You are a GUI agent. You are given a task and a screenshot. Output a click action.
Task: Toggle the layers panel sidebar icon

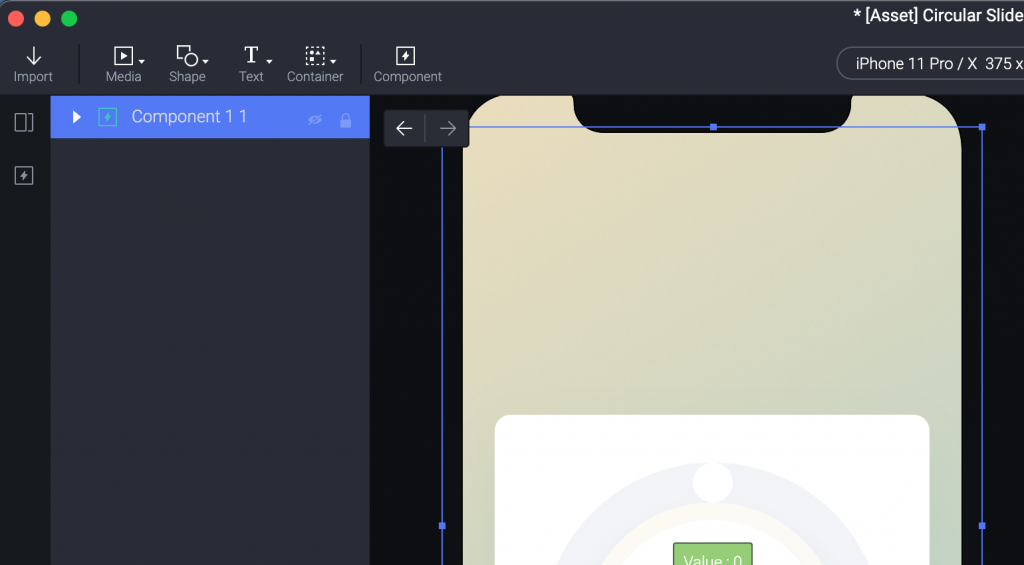point(24,122)
